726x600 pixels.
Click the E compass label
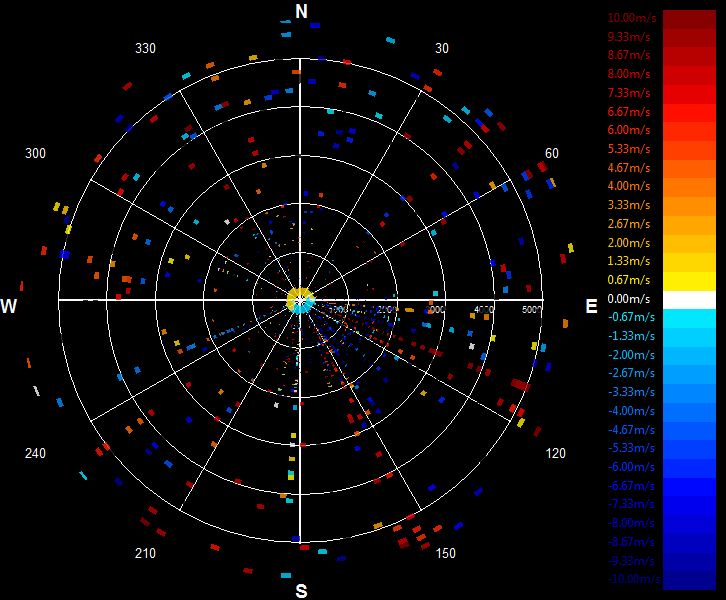point(591,306)
